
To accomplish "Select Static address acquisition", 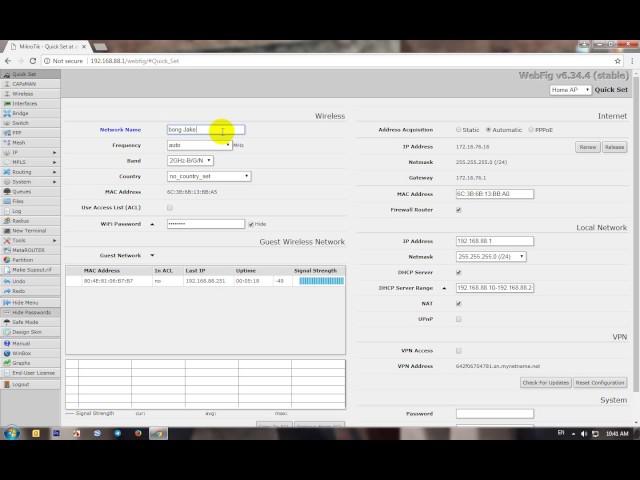I will pyautogui.click(x=458, y=130).
